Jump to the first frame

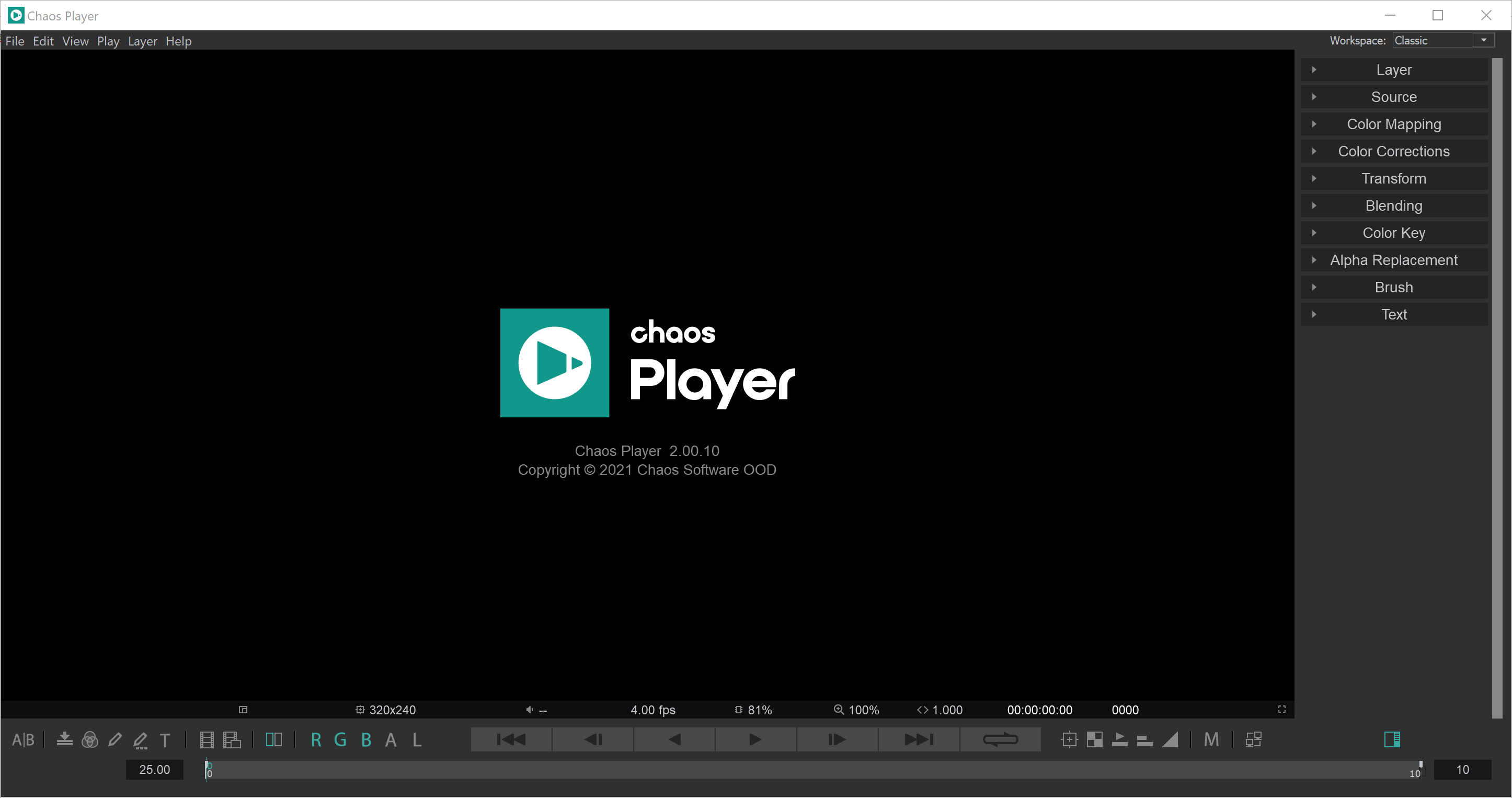(x=511, y=739)
